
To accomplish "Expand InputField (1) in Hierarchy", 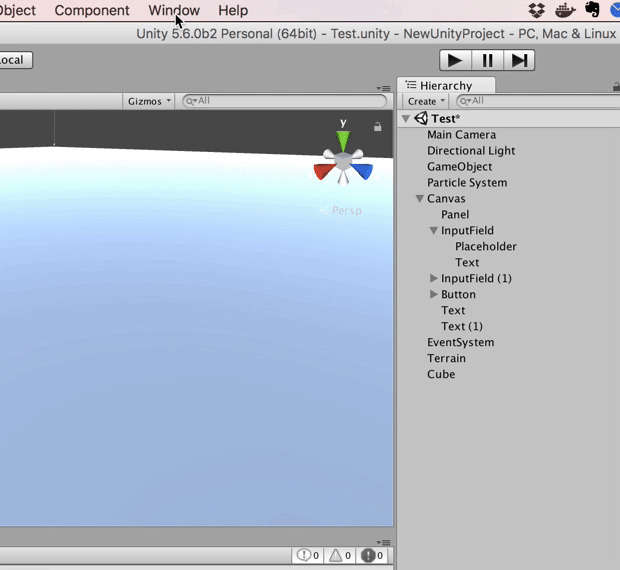I will pos(433,278).
